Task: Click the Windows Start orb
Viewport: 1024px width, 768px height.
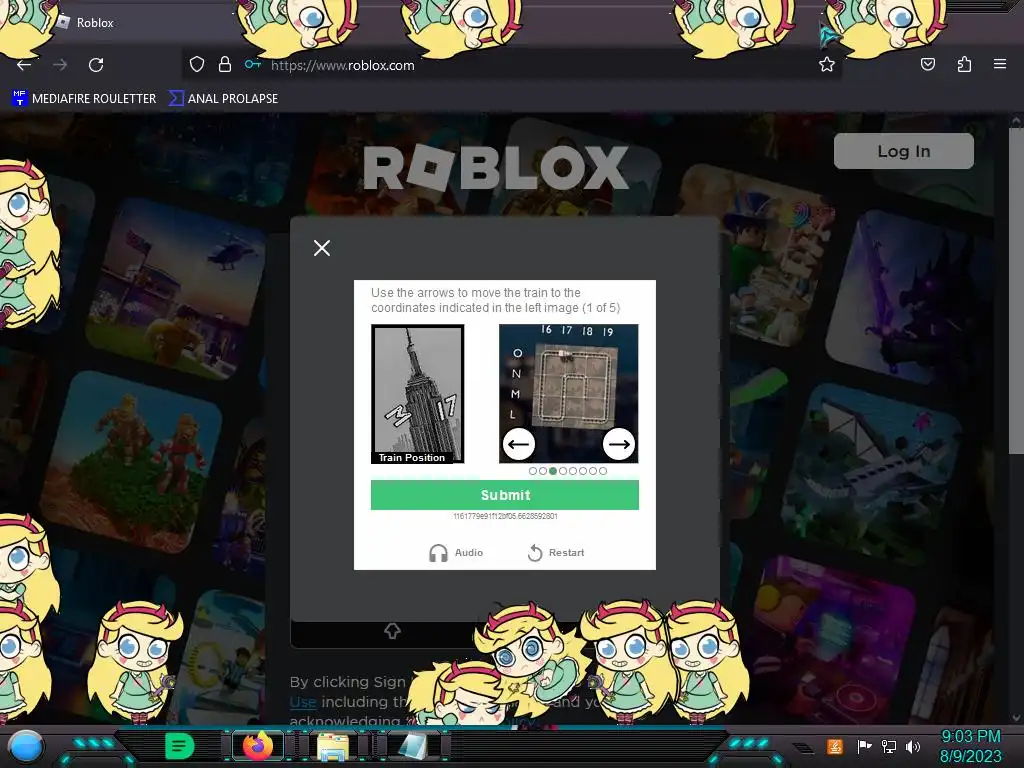Action: (x=26, y=746)
